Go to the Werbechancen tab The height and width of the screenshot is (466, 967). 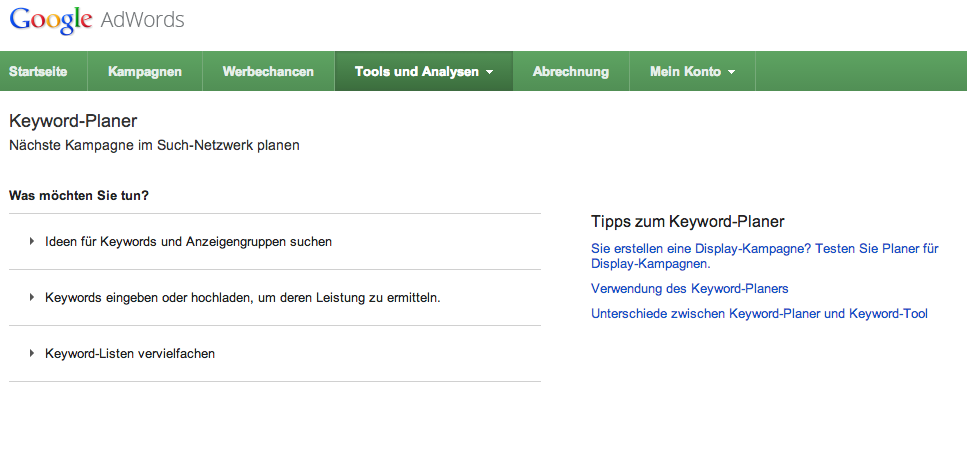(268, 72)
